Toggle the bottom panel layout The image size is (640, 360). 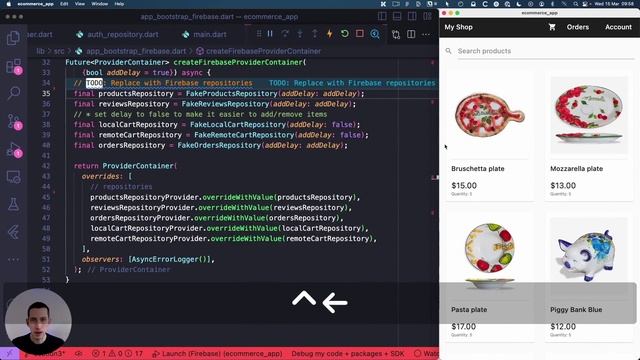click(397, 16)
